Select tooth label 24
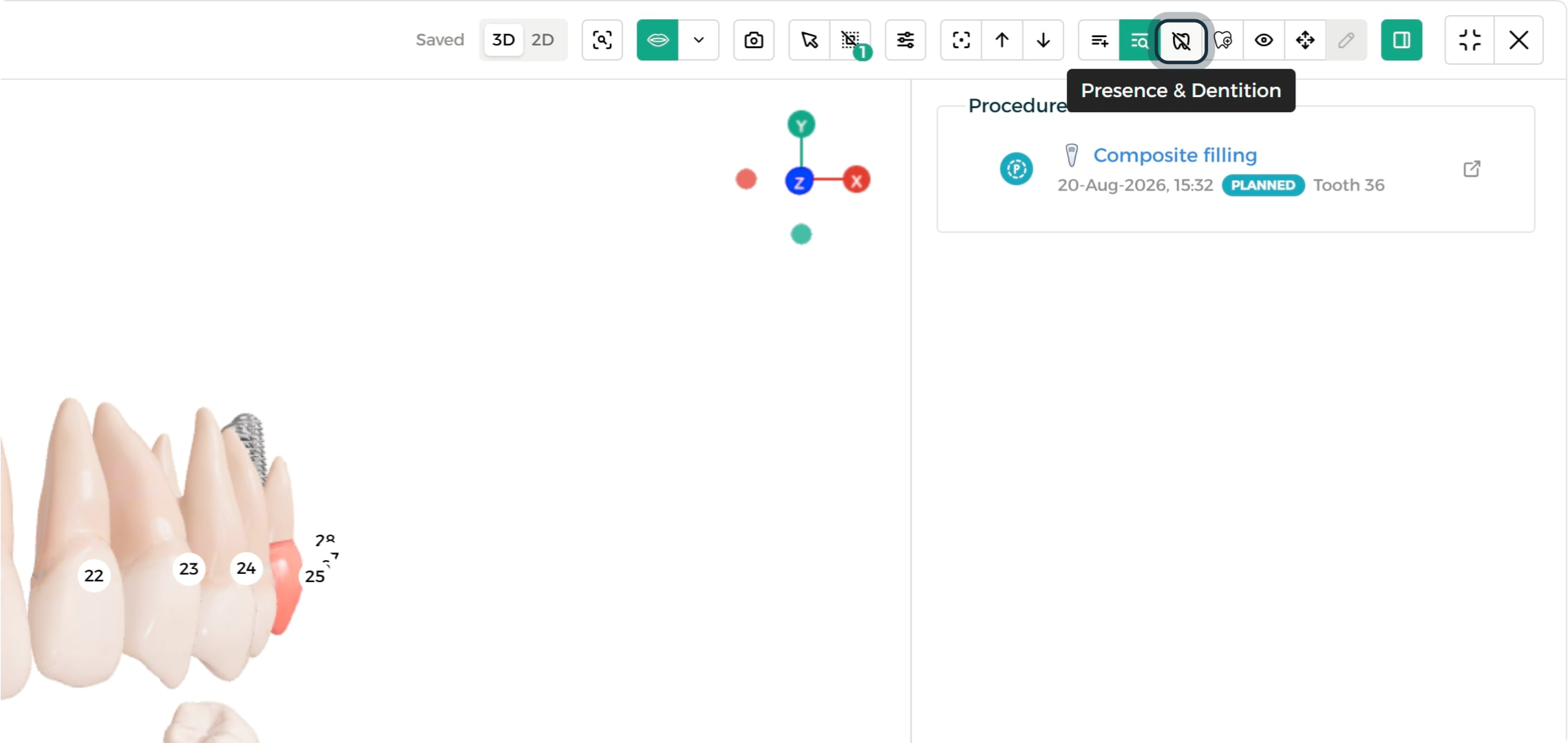Viewport: 1568px width, 743px height. pos(246,568)
